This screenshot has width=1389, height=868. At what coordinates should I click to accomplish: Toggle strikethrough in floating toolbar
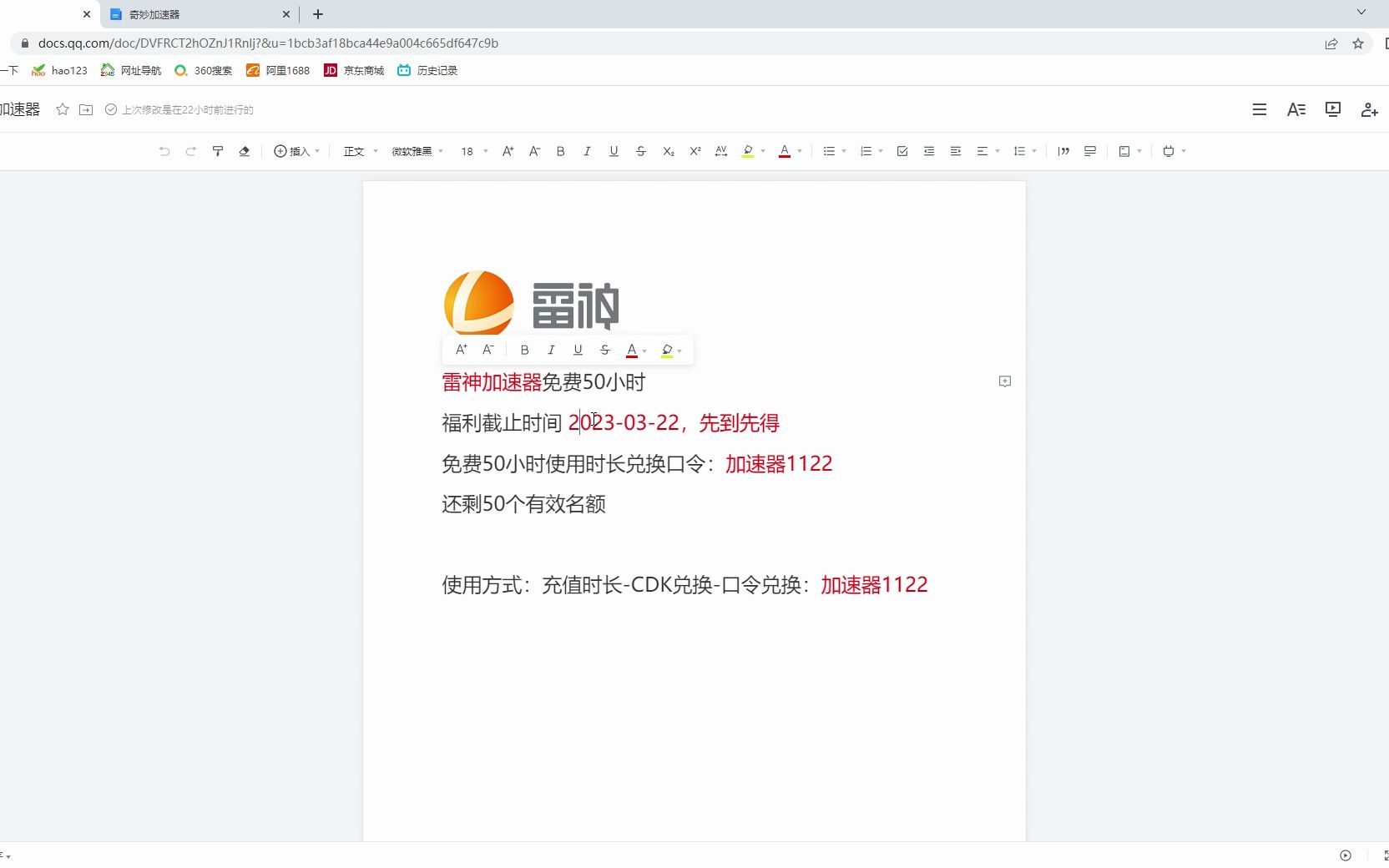tap(605, 350)
